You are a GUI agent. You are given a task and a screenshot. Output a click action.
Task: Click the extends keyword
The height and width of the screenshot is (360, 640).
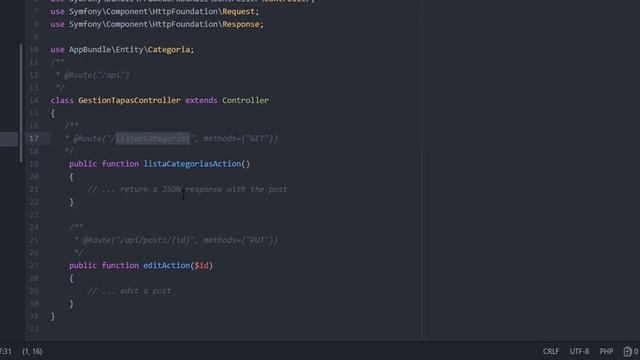pos(201,100)
